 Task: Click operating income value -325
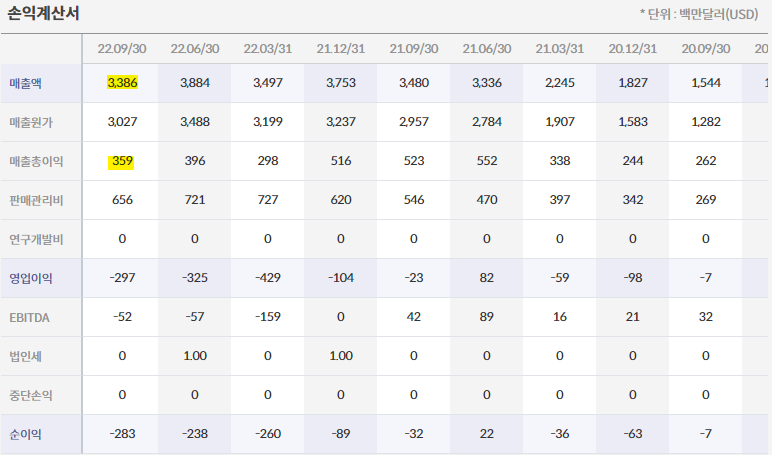click(x=195, y=278)
